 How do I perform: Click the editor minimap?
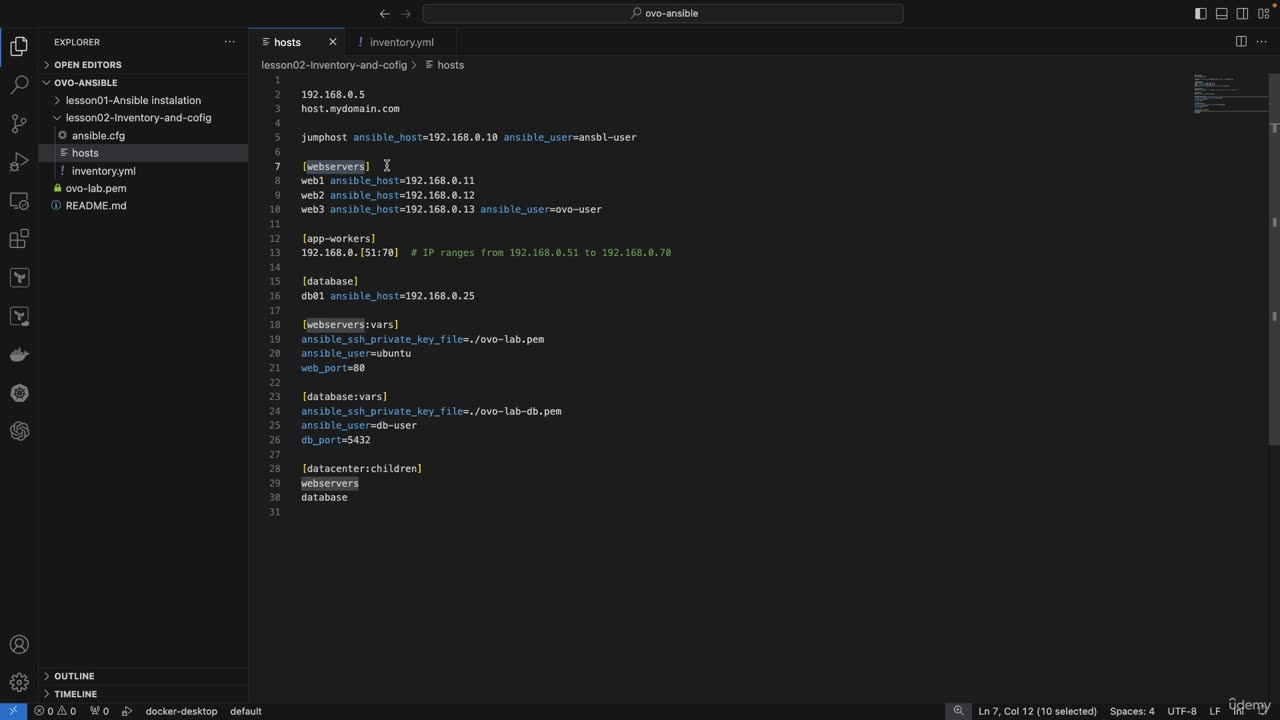[x=1229, y=95]
